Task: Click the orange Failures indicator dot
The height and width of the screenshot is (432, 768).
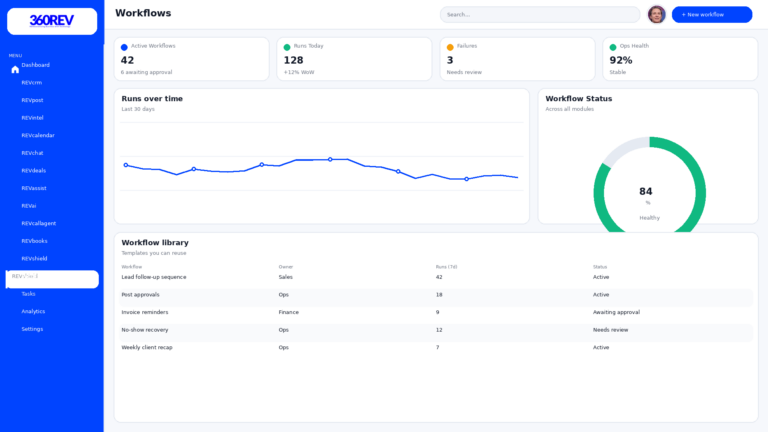Action: click(x=450, y=47)
